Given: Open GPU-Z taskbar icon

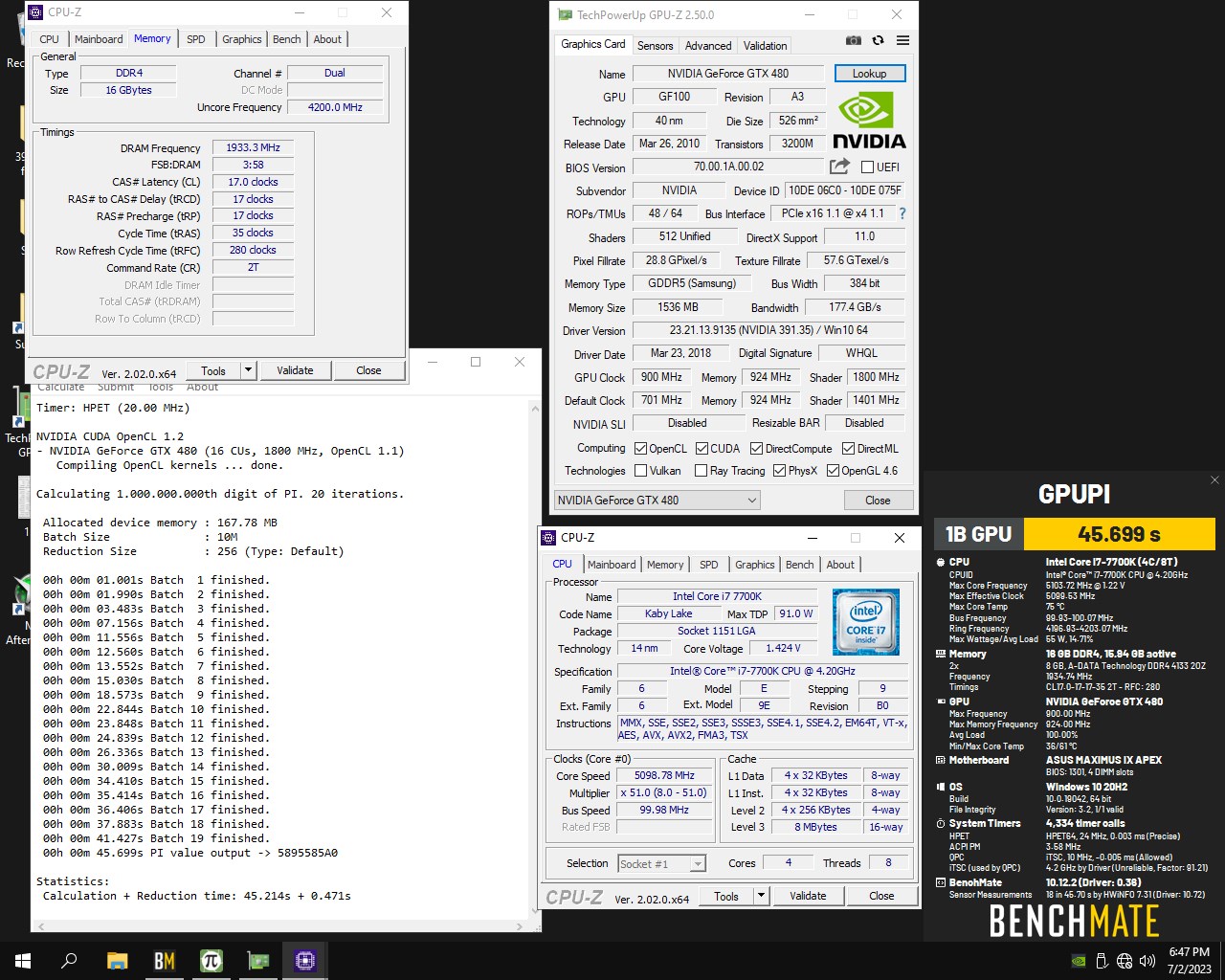Looking at the screenshot, I should (x=257, y=961).
